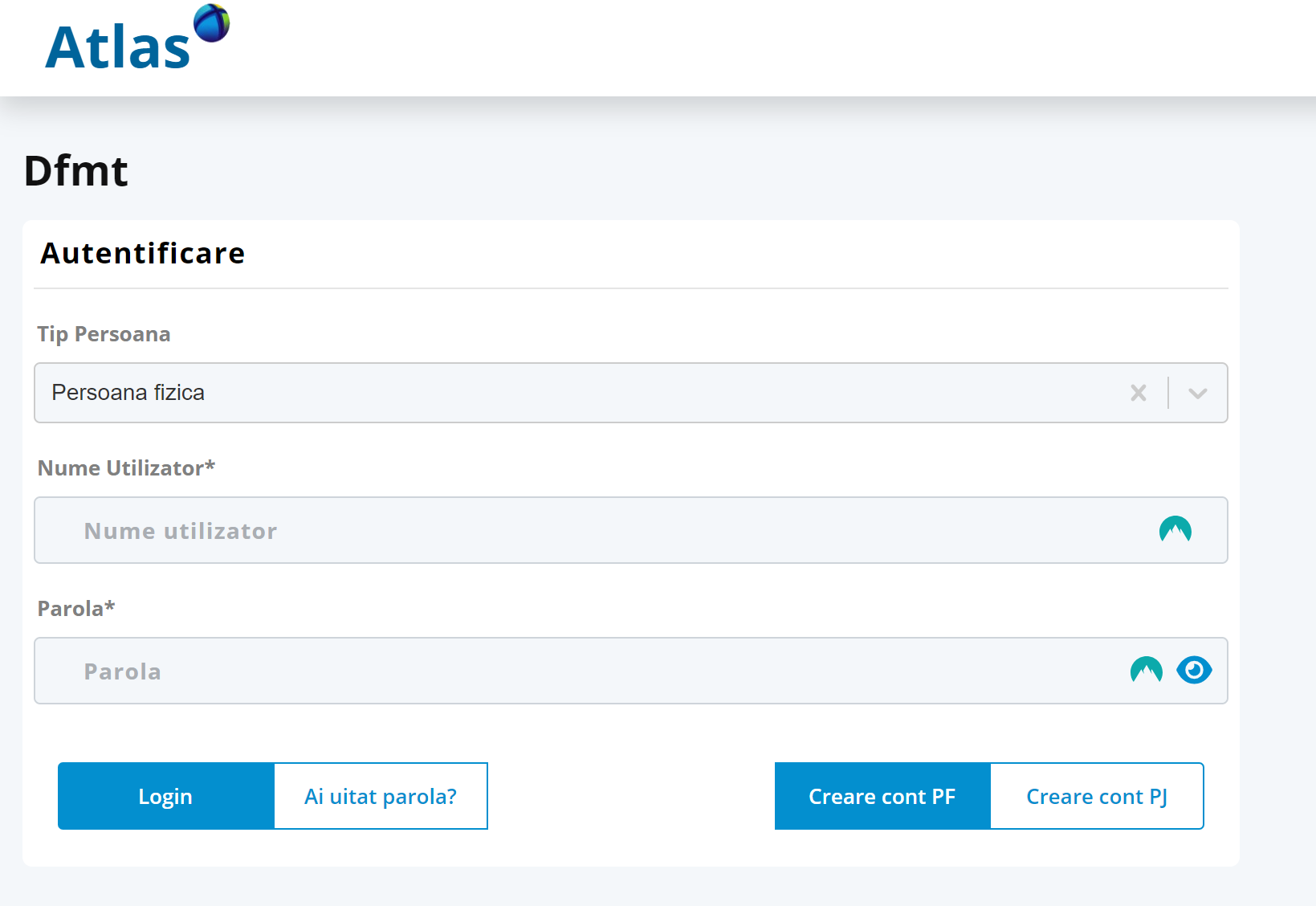The width and height of the screenshot is (1316, 906).
Task: Click the Autentificare heading
Action: click(x=143, y=254)
